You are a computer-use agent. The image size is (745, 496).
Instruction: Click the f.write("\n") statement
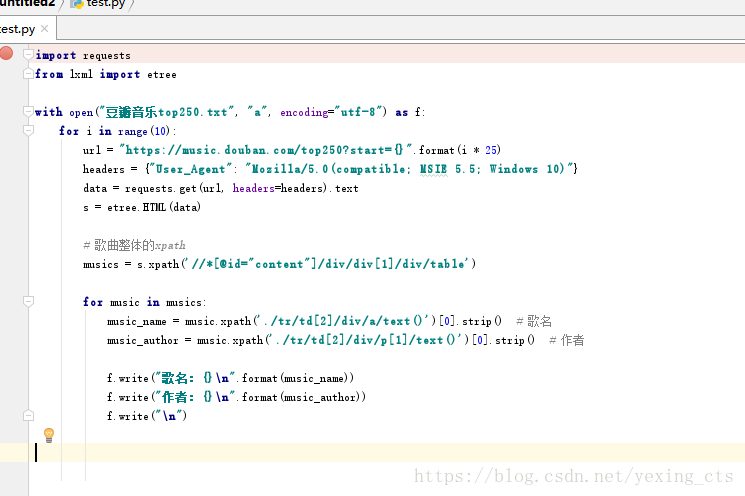point(147,416)
